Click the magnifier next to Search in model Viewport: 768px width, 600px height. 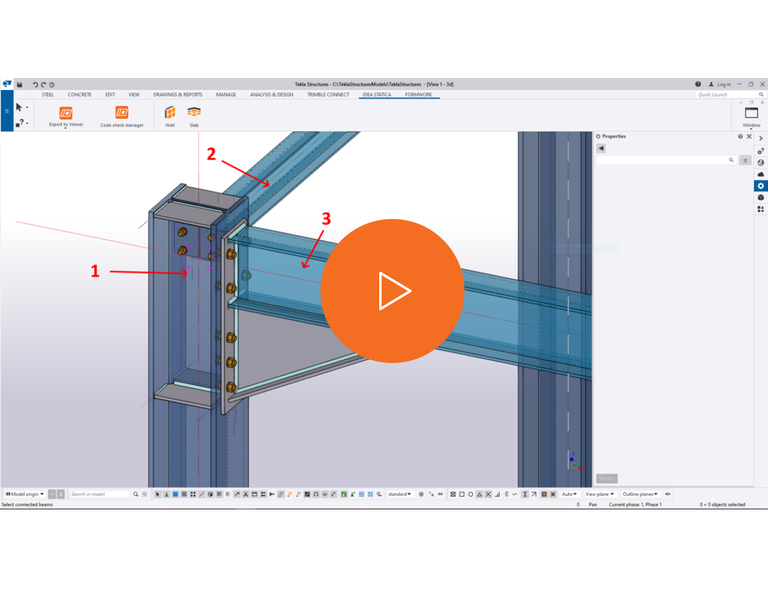click(x=135, y=494)
